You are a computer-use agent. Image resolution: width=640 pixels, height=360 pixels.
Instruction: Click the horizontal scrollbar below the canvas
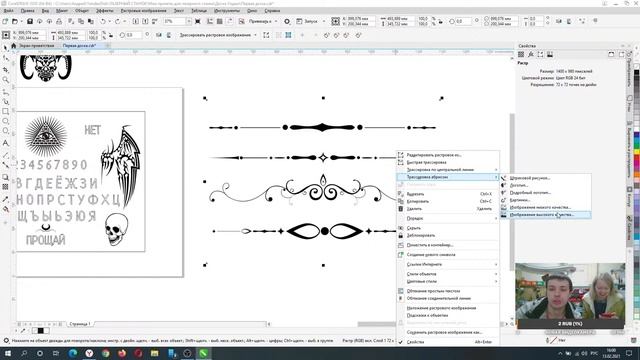[x=386, y=324]
